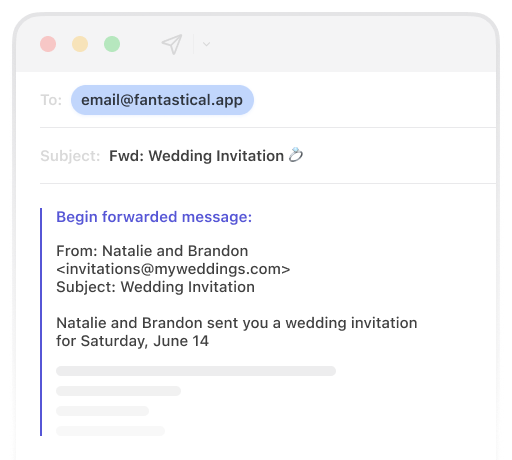Click the forwarded Subject: Wedding Invitation line

coord(155,287)
